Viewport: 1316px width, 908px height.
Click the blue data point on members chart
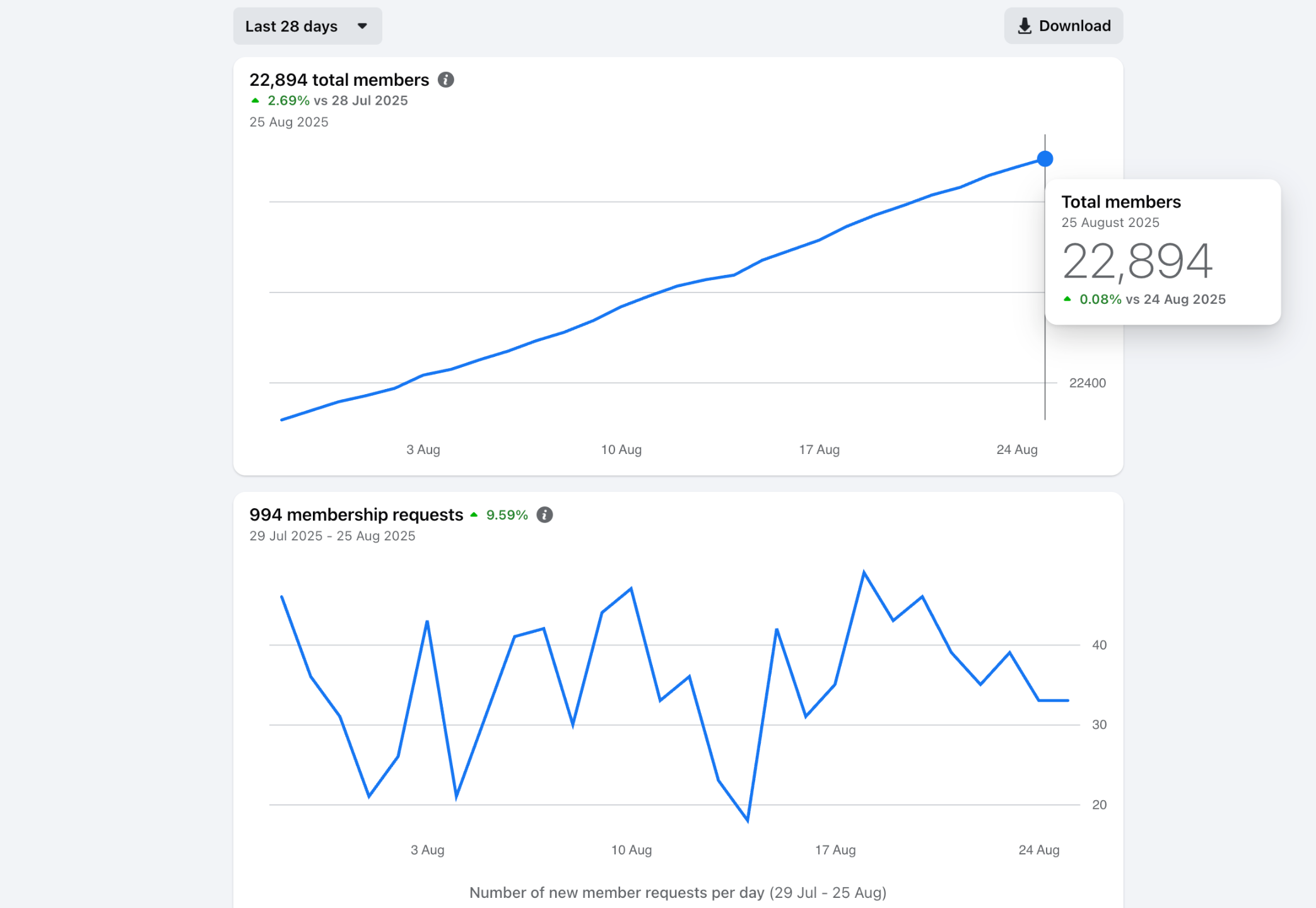(1045, 159)
